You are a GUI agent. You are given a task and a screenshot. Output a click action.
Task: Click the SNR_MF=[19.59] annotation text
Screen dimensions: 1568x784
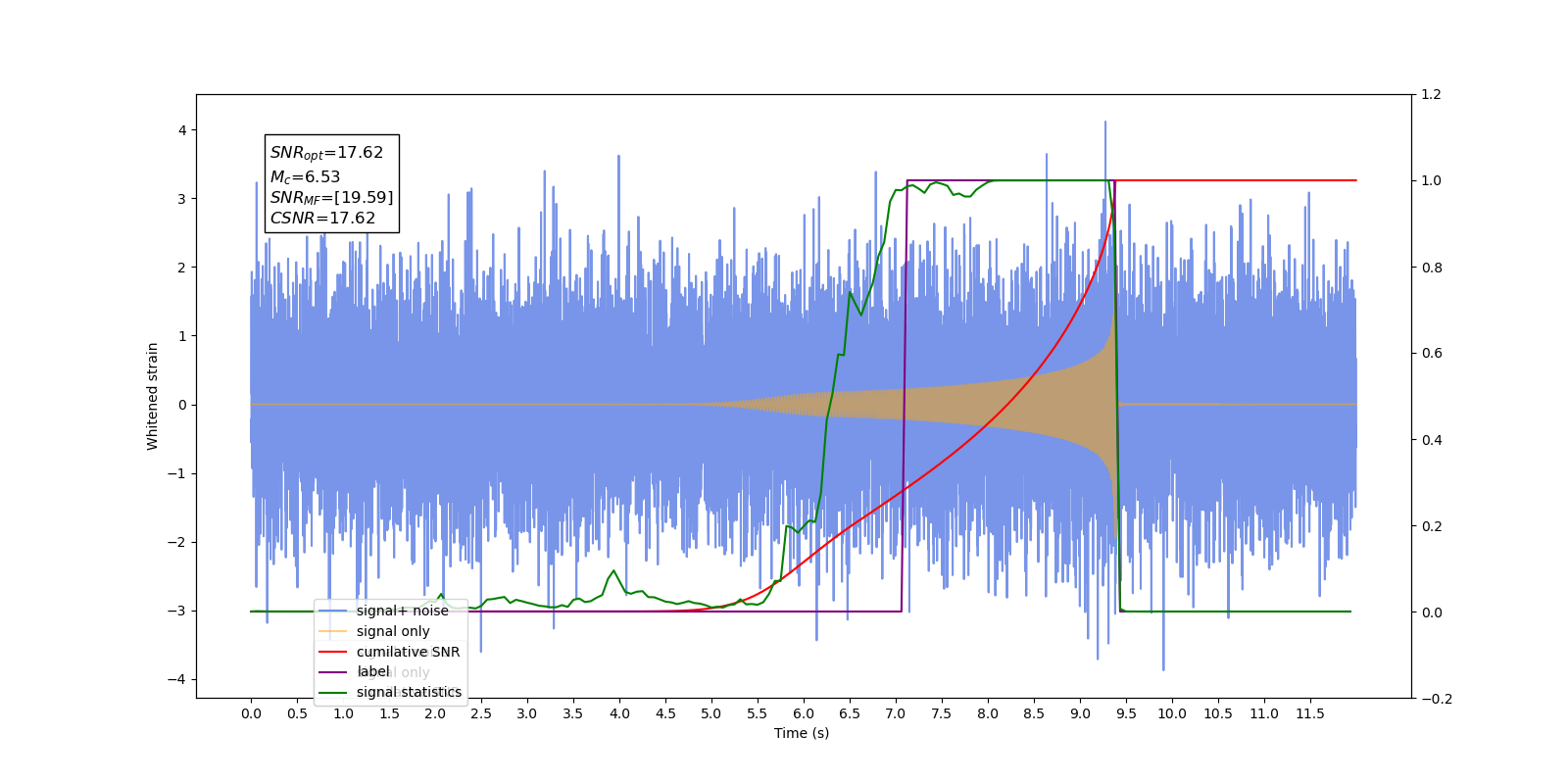pyautogui.click(x=331, y=198)
